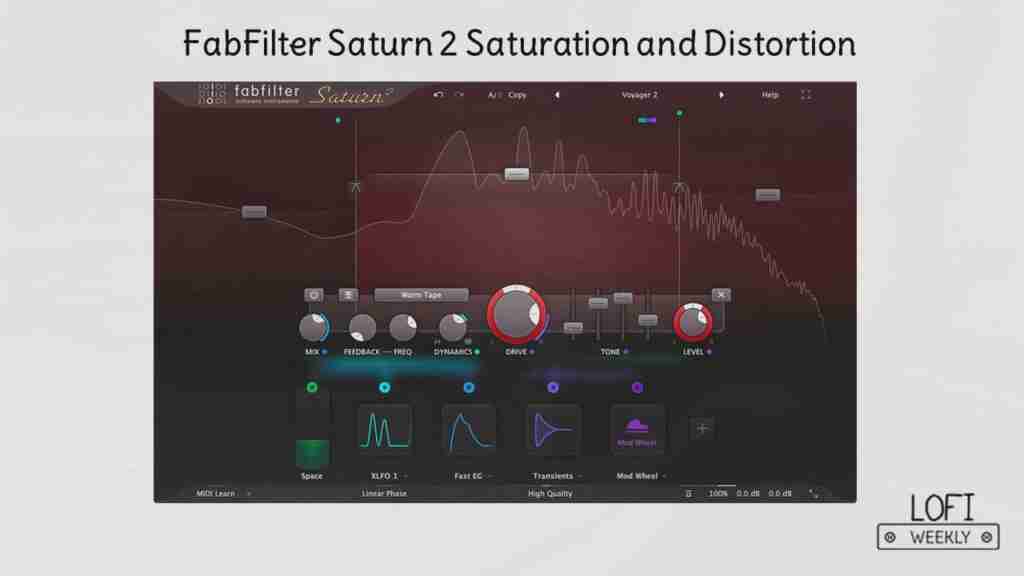Screen dimensions: 1024x576
Task: Toggle the band power enable button
Action: [314, 295]
